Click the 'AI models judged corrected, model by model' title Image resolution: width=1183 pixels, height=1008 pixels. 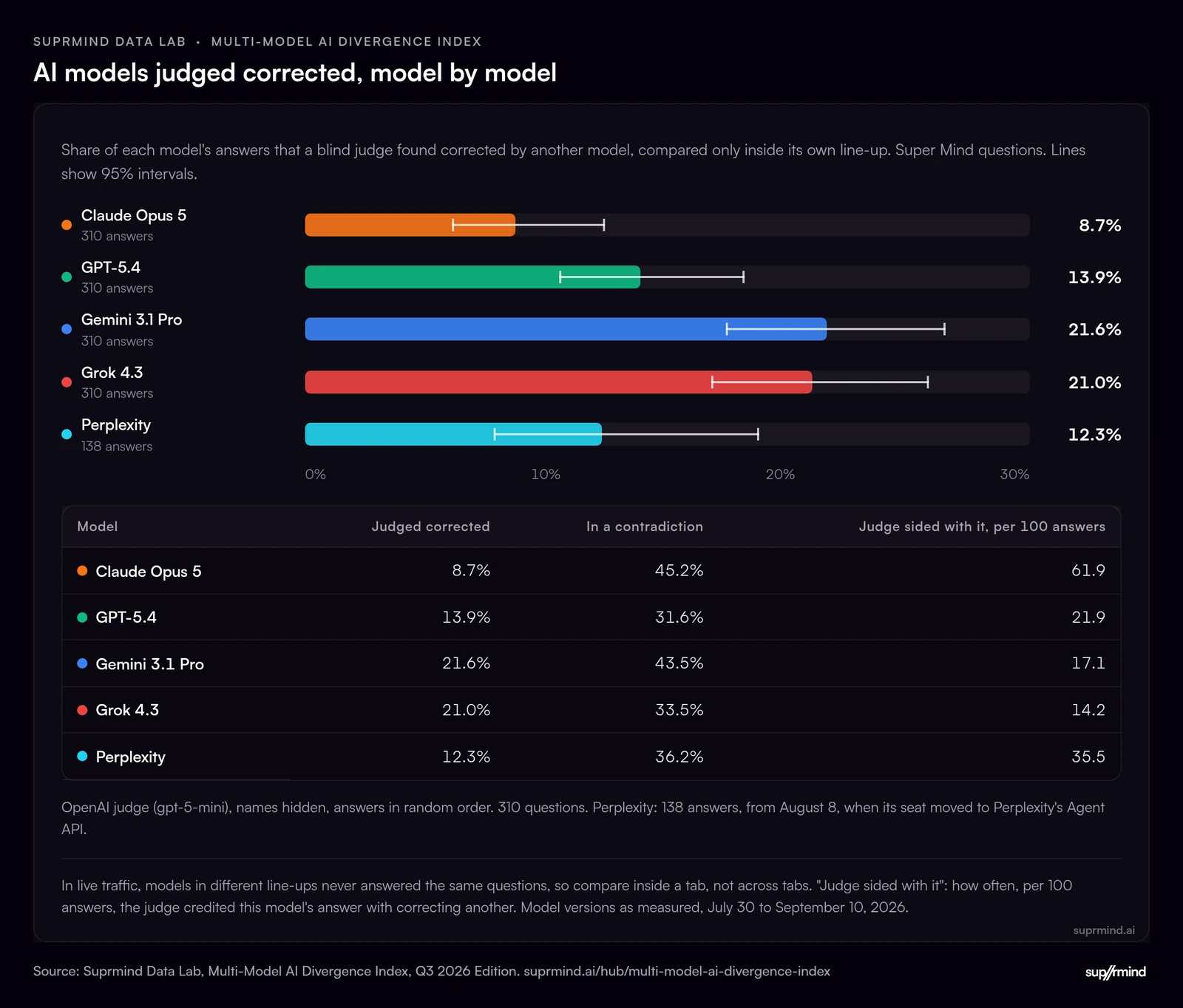[x=295, y=73]
